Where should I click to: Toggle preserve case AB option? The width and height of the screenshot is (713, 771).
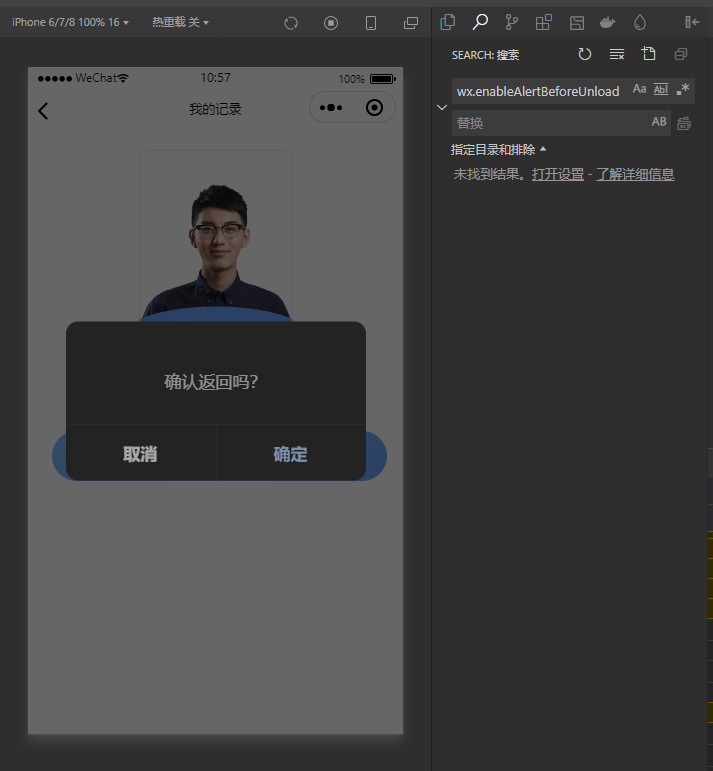point(659,121)
